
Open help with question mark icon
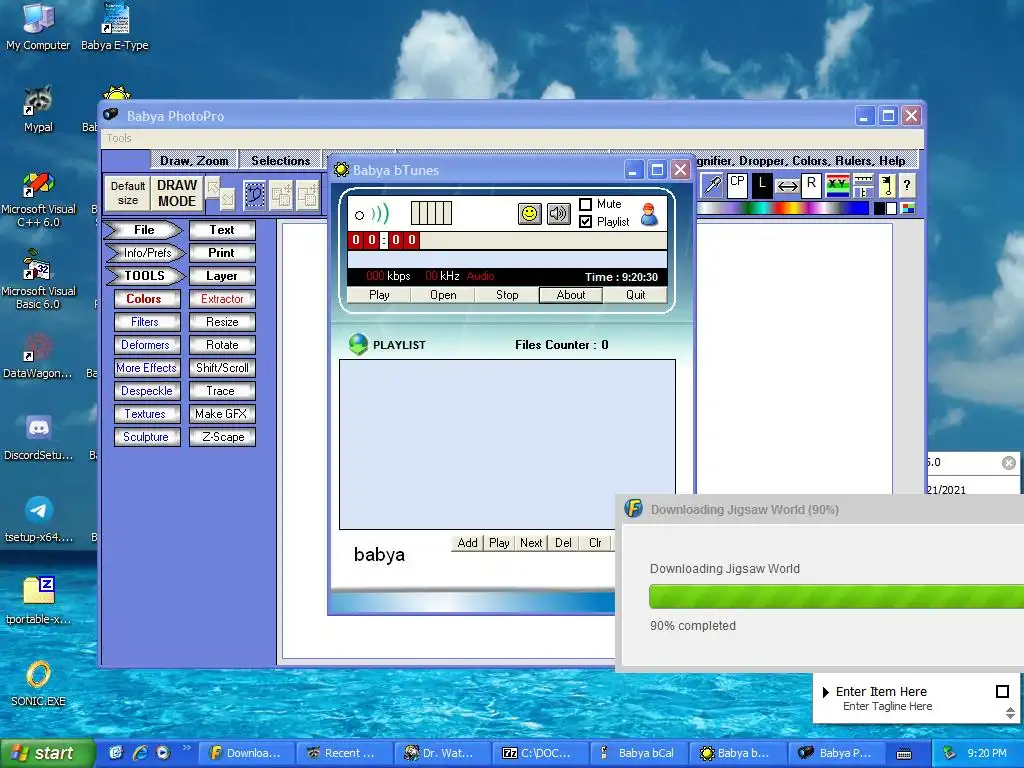(906, 185)
